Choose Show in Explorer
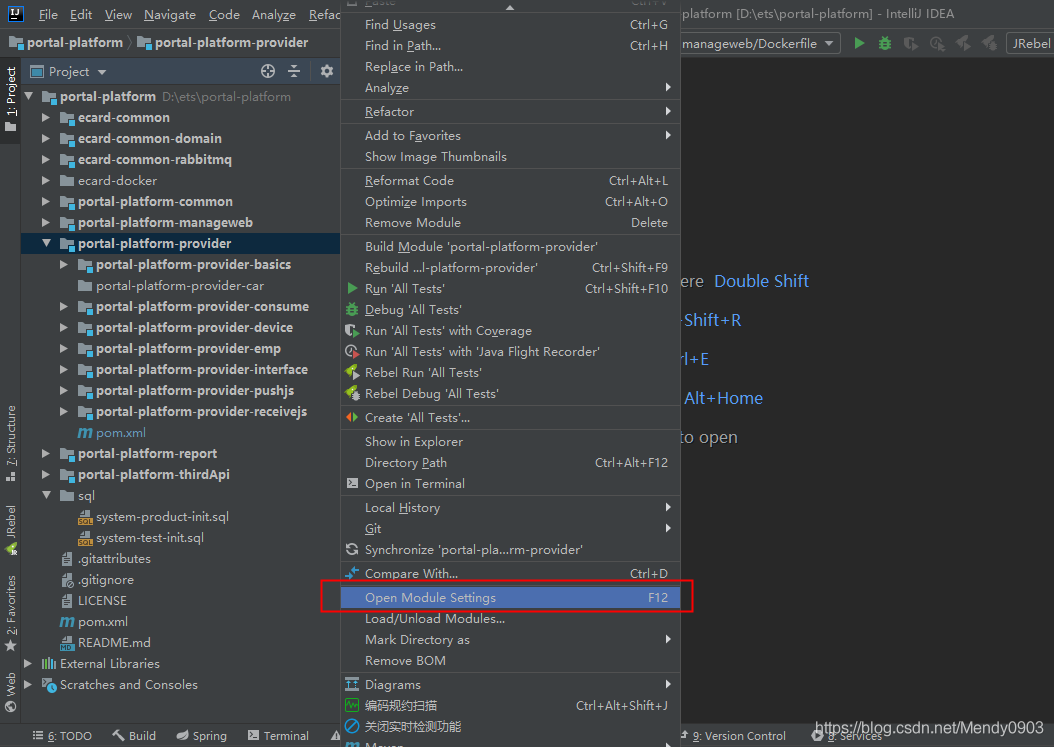 (x=510, y=442)
